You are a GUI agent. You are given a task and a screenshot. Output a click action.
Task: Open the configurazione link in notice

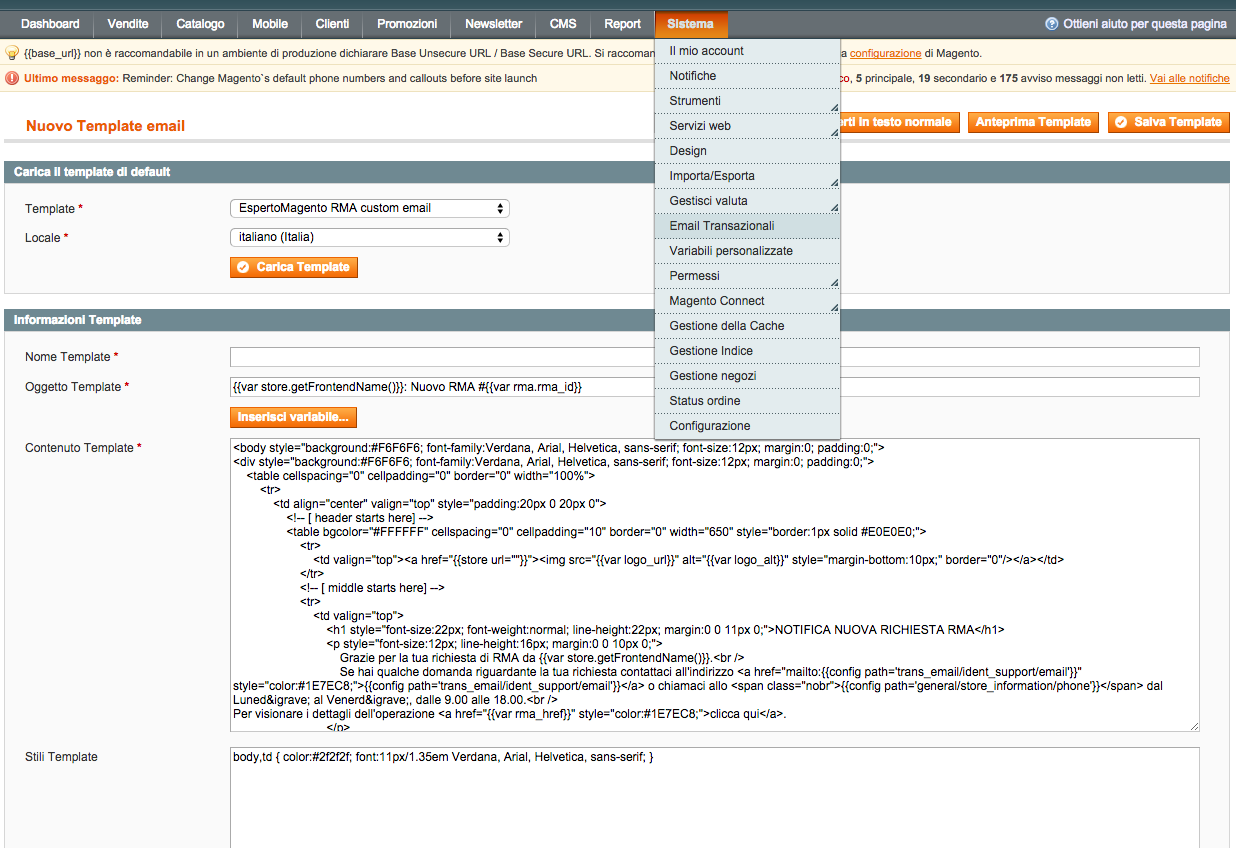pos(885,53)
